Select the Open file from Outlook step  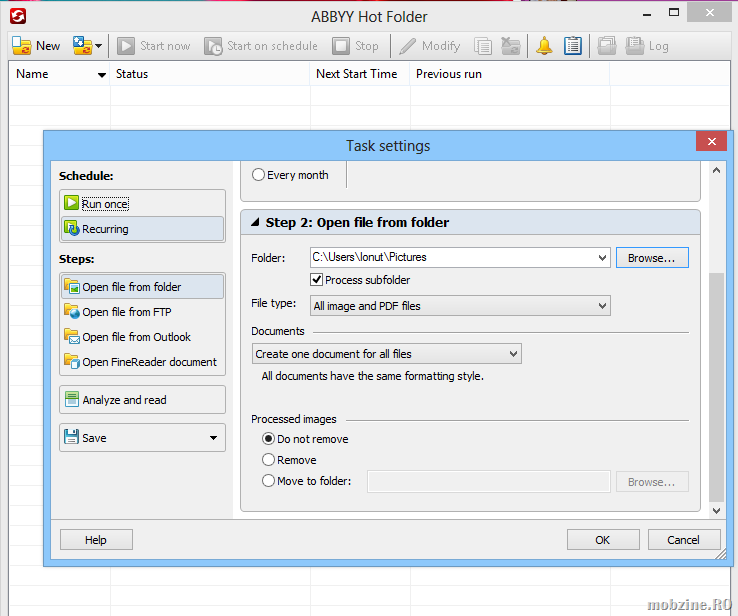click(142, 336)
